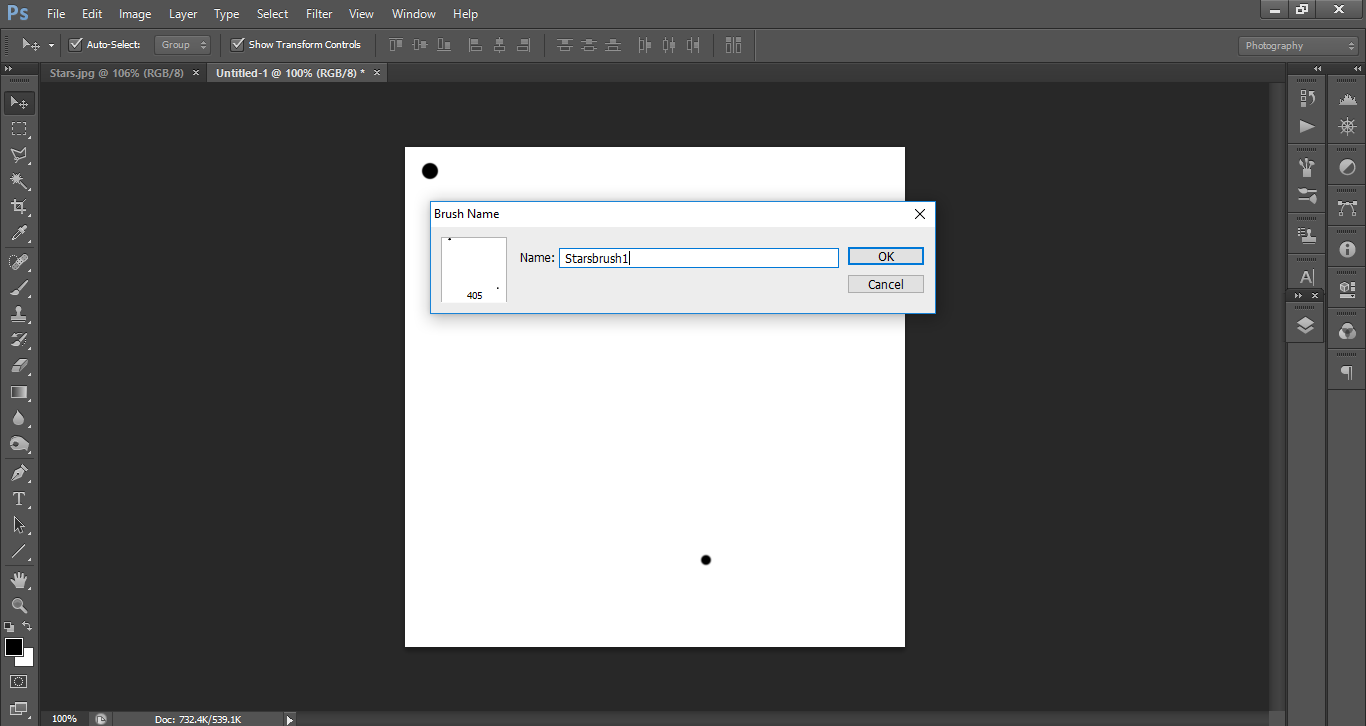
Task: Select the Sponge tool
Action: tap(19, 444)
